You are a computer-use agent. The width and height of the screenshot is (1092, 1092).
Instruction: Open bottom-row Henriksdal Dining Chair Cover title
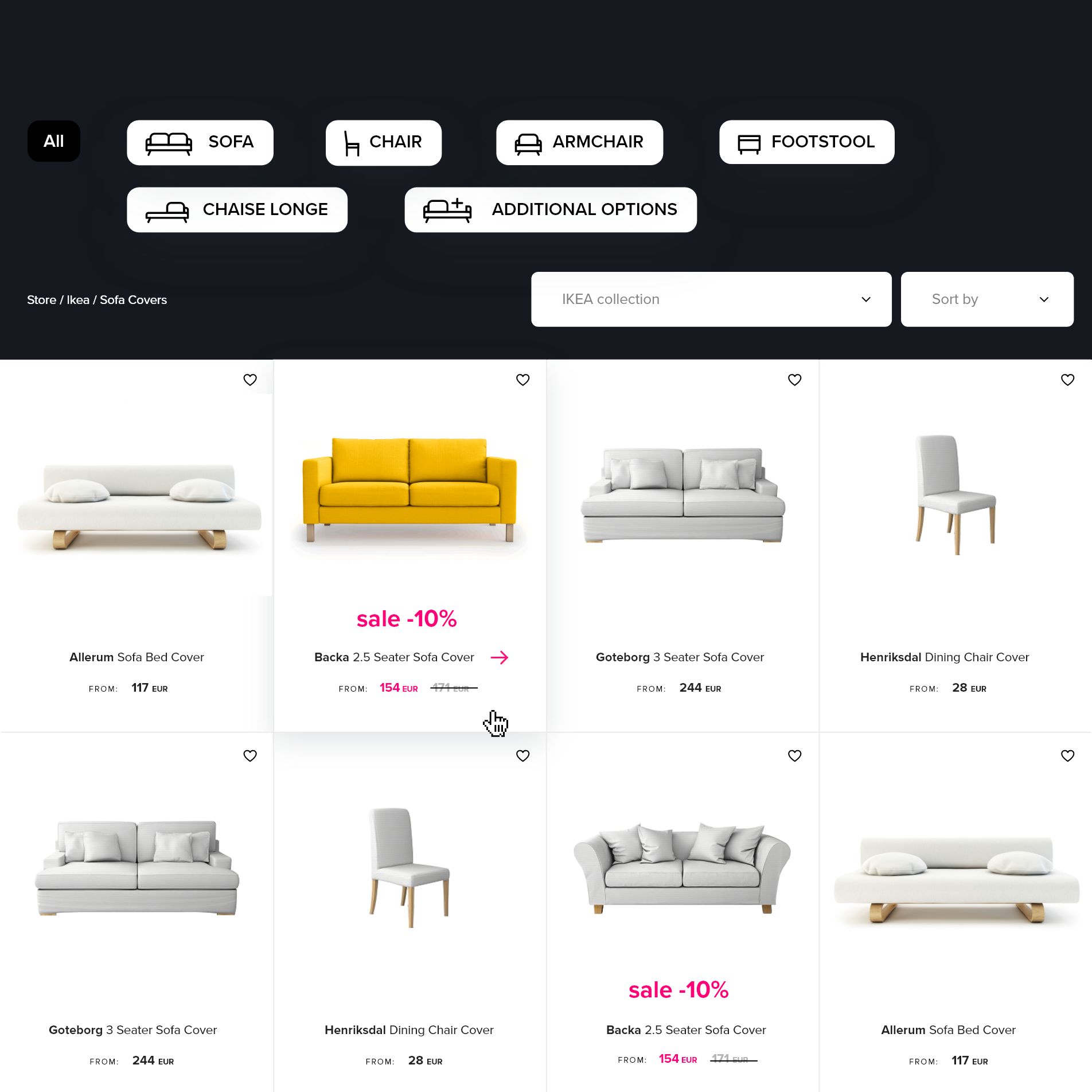409,1030
